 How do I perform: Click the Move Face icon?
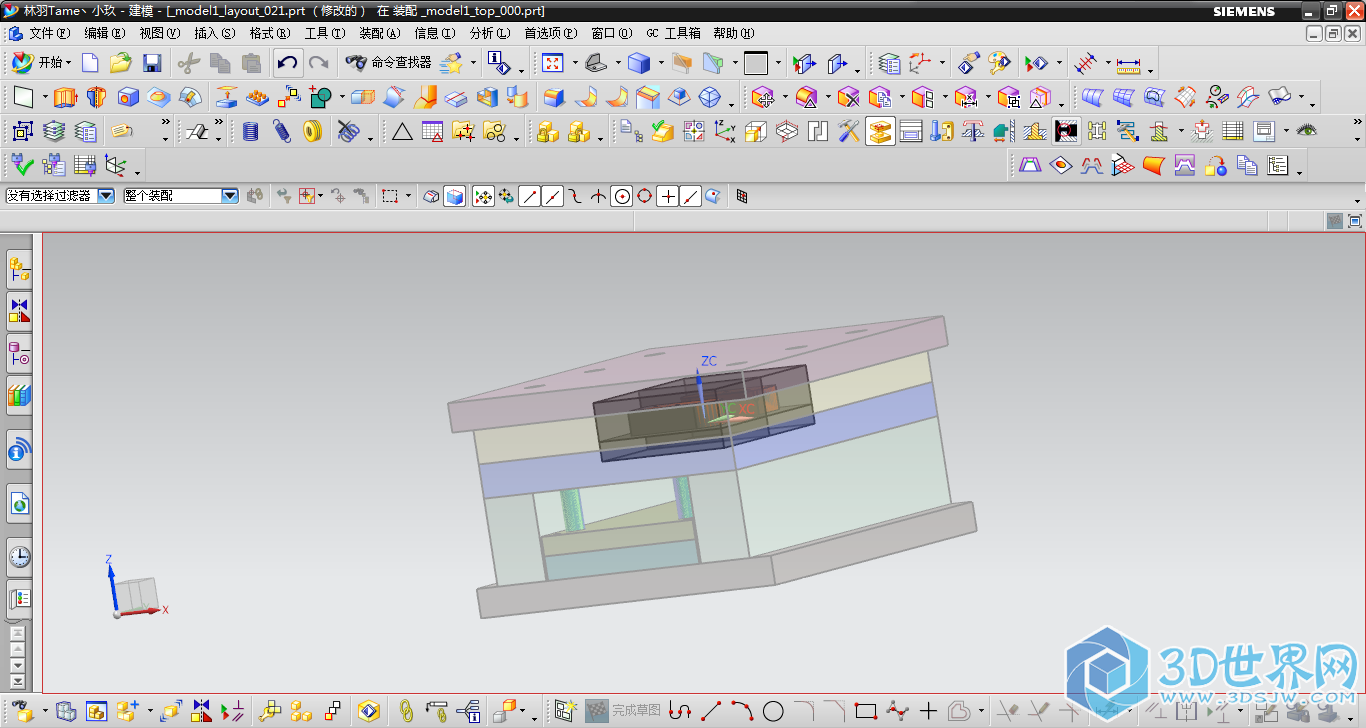[763, 97]
